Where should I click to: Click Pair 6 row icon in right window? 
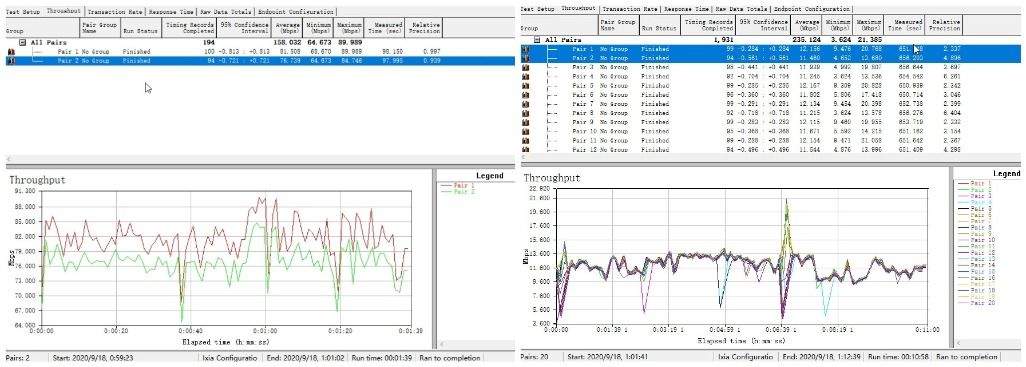(525, 95)
